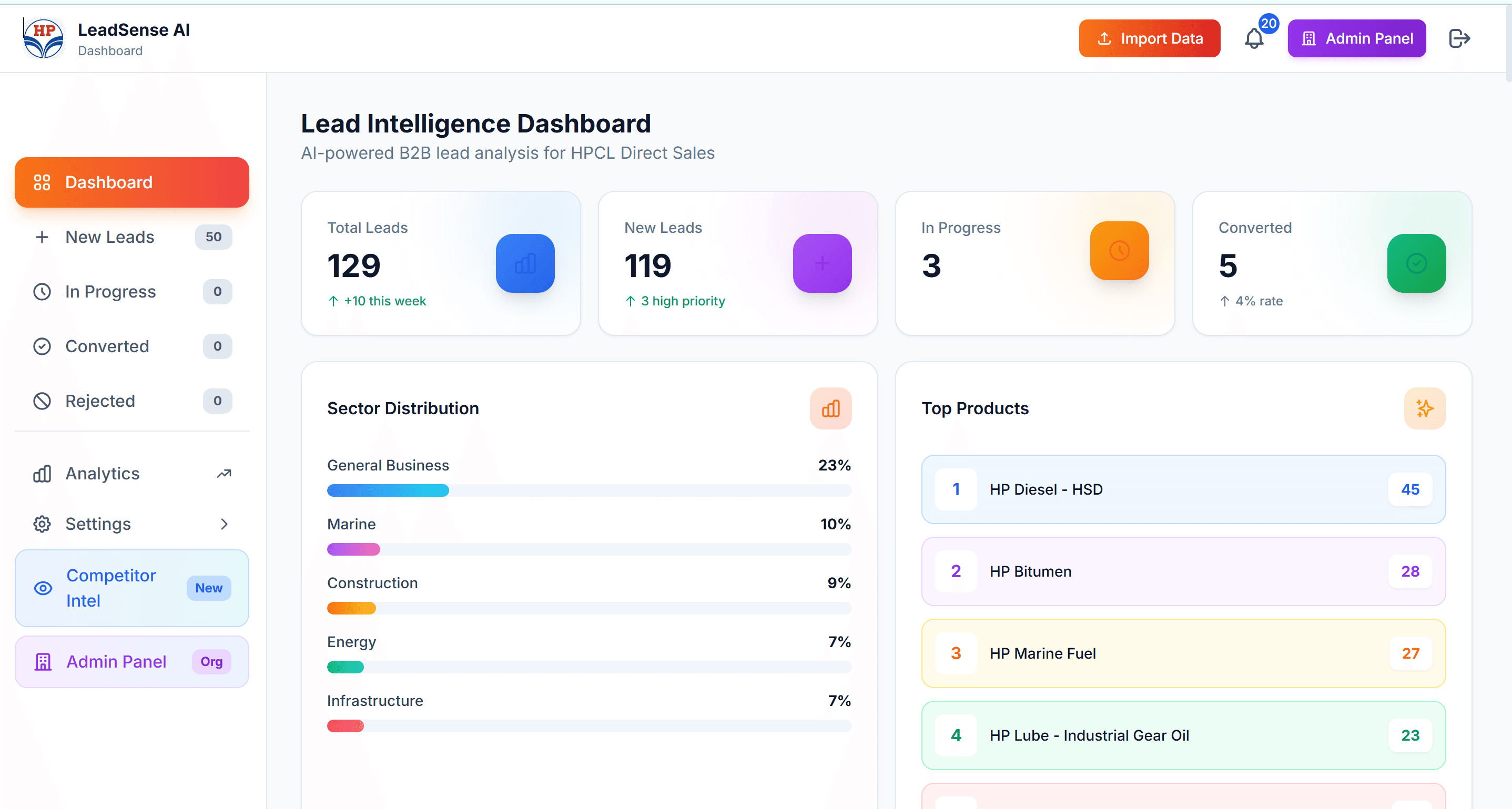Click the green Converted checkmark icon

(x=1416, y=263)
